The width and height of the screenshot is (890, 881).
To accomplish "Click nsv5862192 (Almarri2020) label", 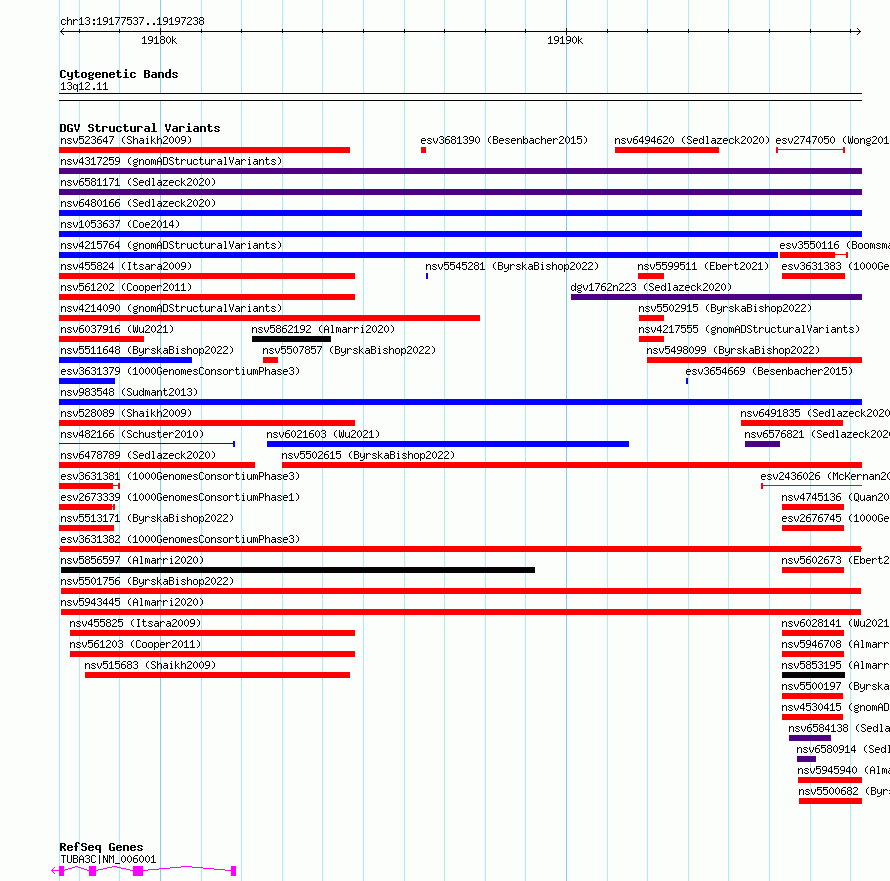I will click(323, 329).
